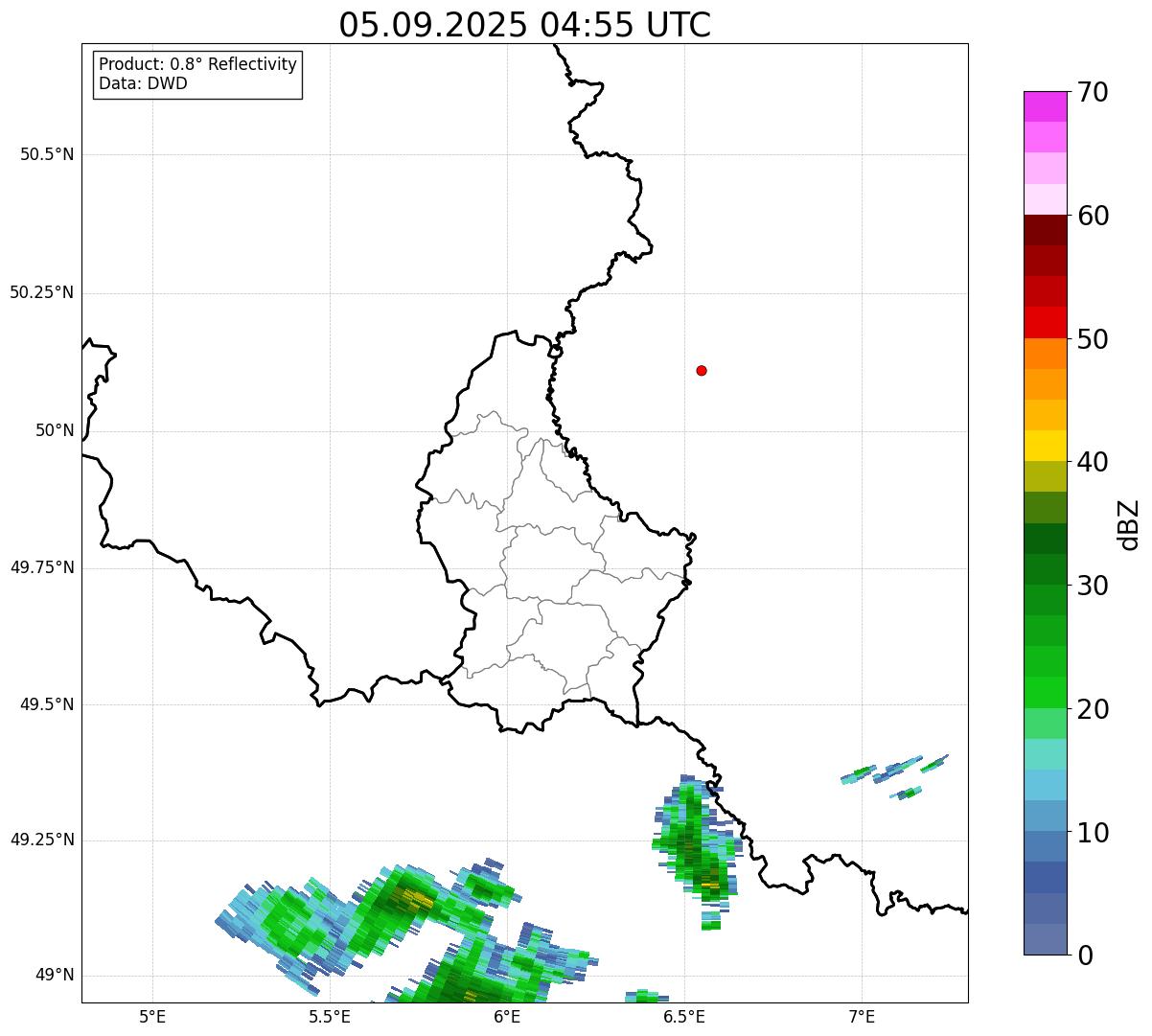The width and height of the screenshot is (1152, 1036).
Task: Click the yellow echo core near 5.7°E, 49.1°N
Action: (x=415, y=898)
